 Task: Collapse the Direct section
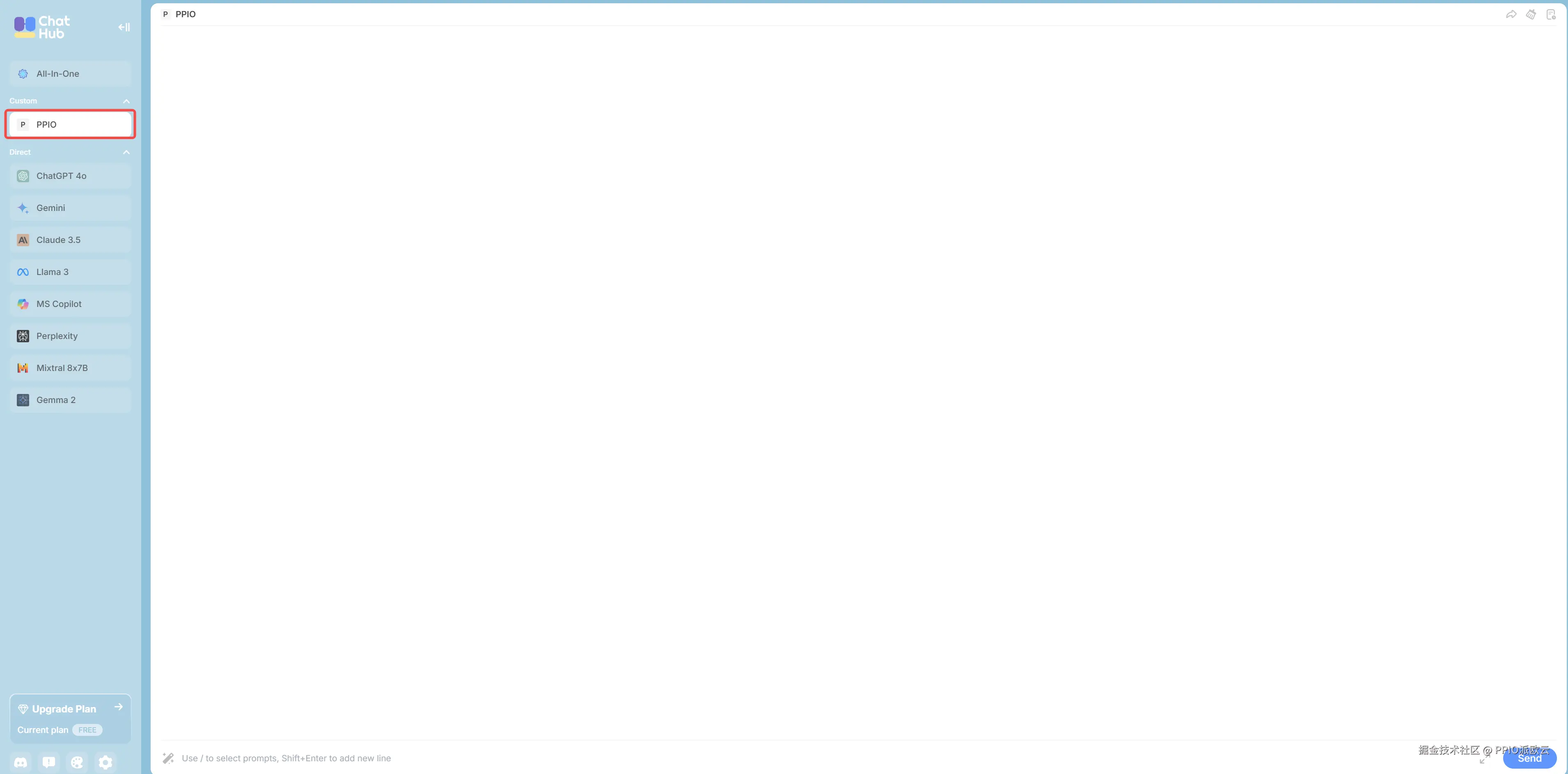tap(126, 152)
